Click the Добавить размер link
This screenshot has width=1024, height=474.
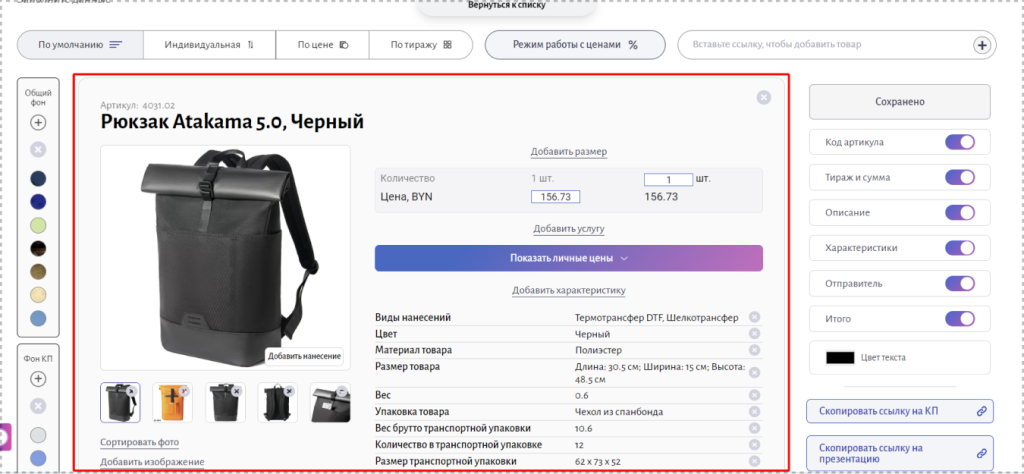[568, 151]
